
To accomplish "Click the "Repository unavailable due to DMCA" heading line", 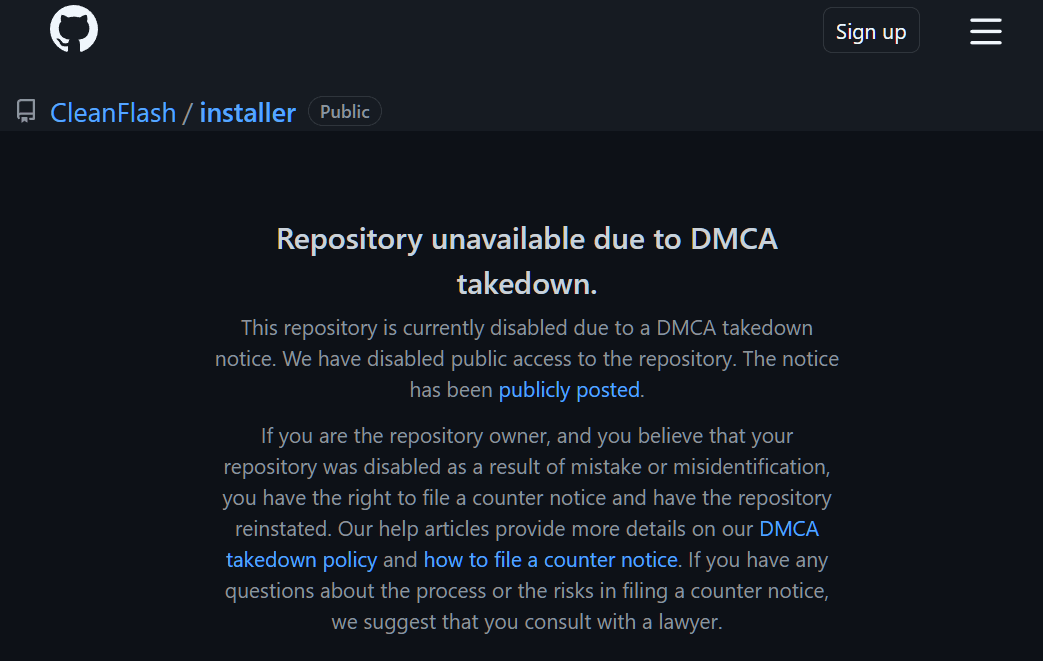I will click(527, 239).
